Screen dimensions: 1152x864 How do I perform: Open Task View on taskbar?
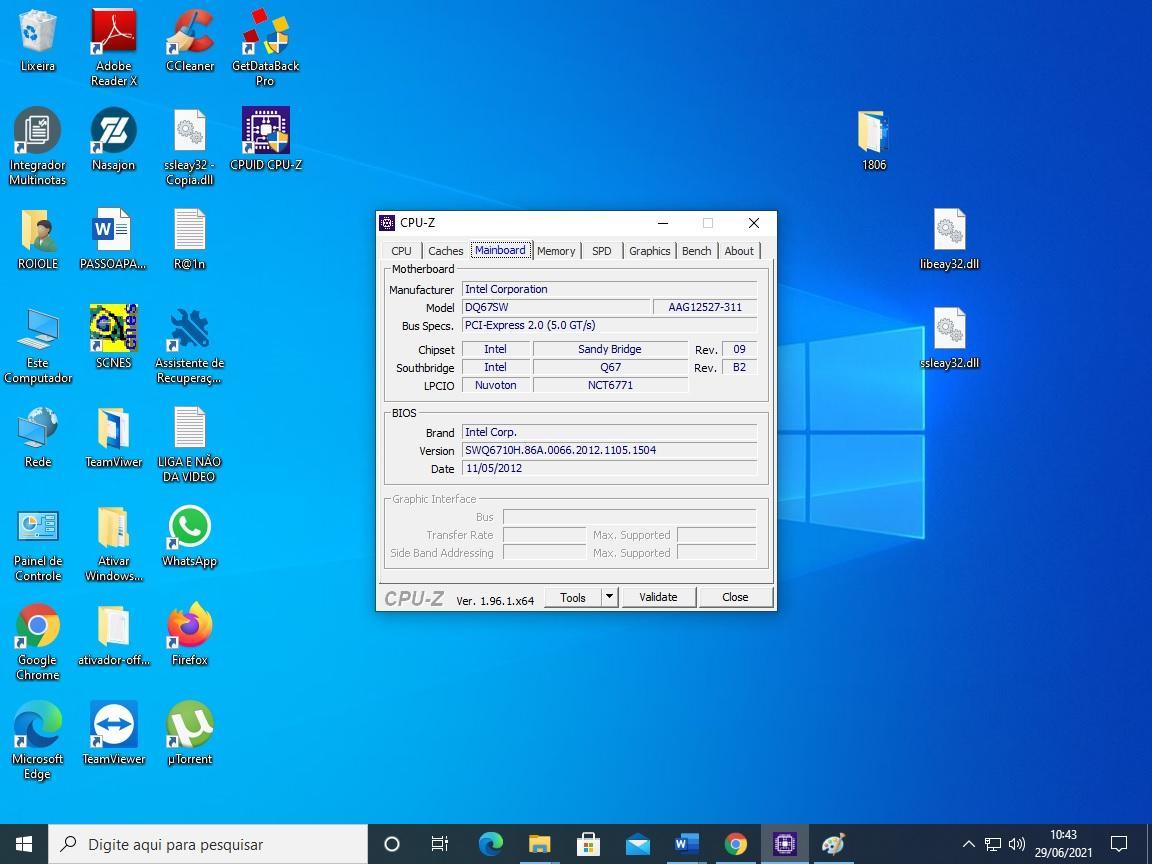point(439,844)
